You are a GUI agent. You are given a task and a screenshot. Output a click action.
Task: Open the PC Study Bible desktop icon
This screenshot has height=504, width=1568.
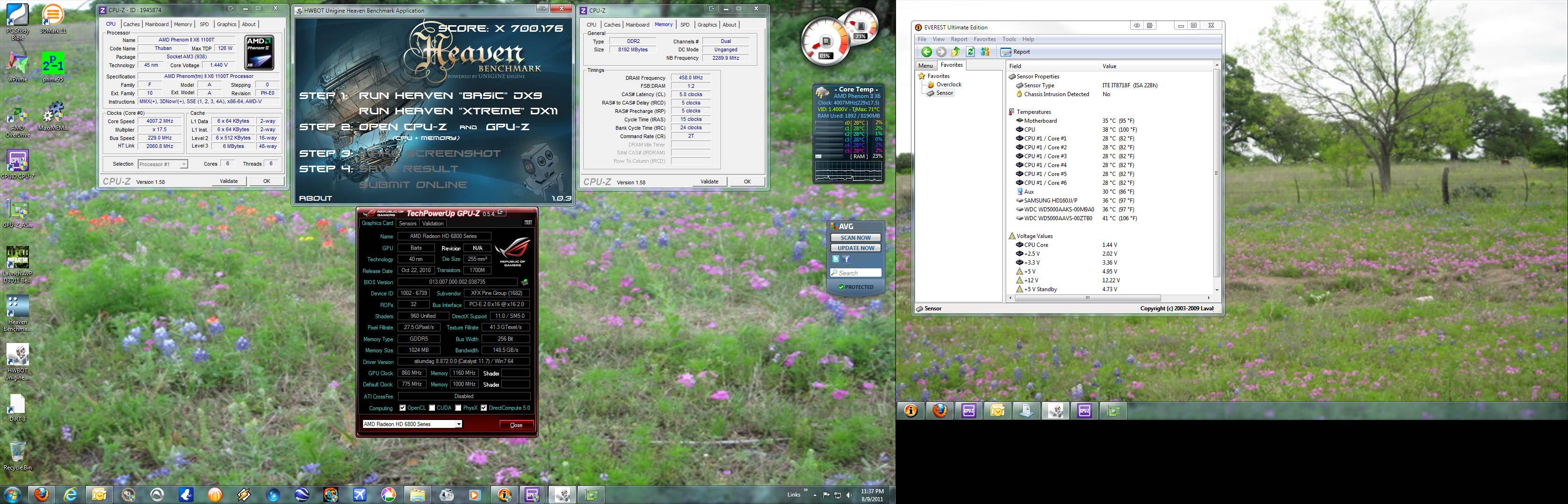tap(18, 22)
